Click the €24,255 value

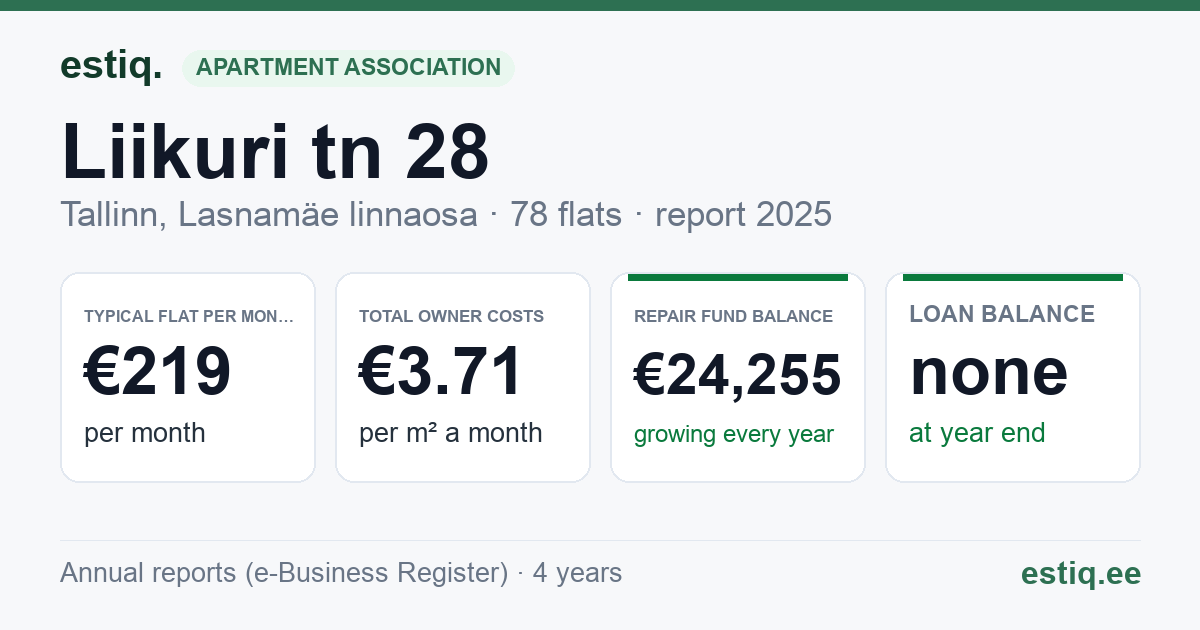pyautogui.click(x=738, y=376)
